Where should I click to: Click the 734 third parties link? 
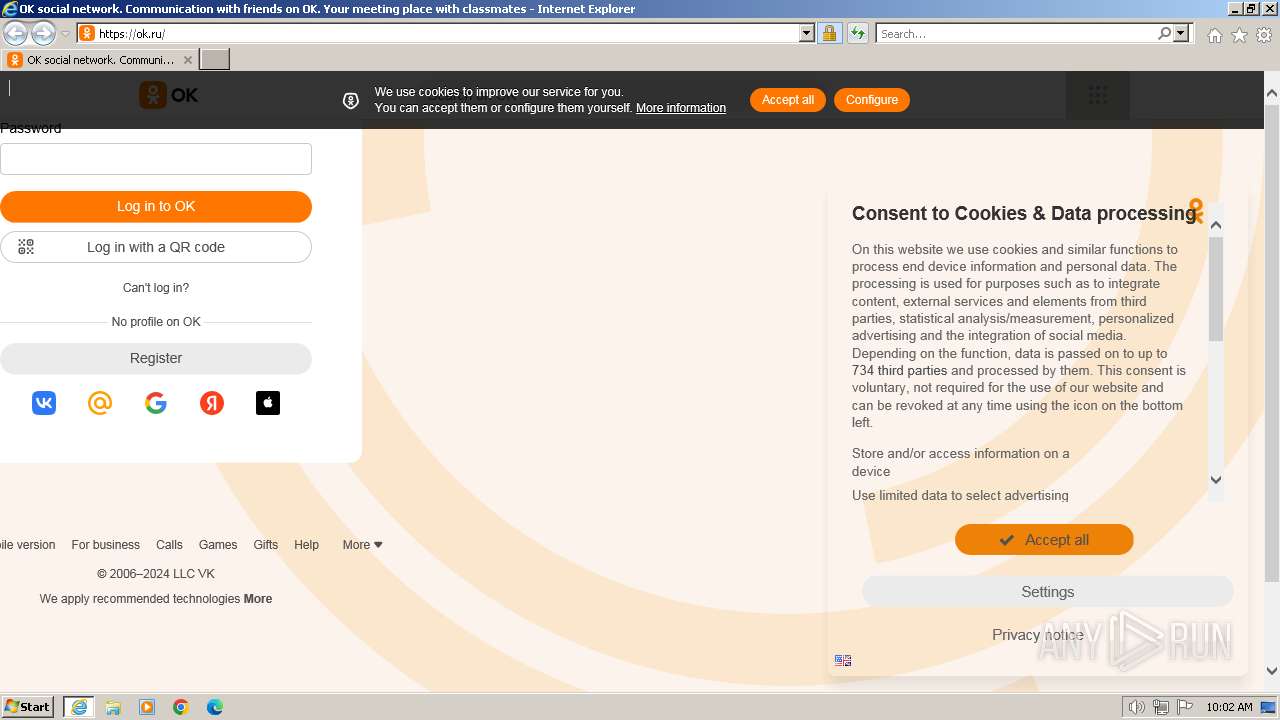pos(899,371)
